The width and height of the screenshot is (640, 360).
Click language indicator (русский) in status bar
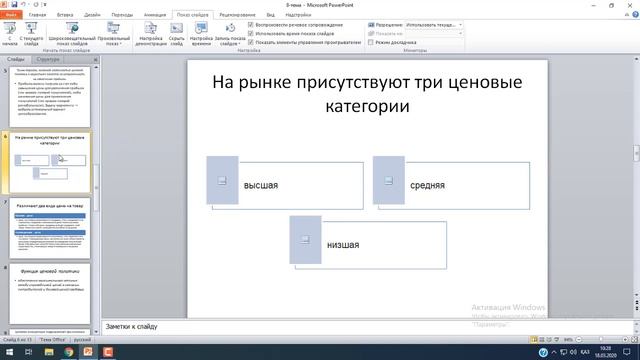pyautogui.click(x=82, y=340)
